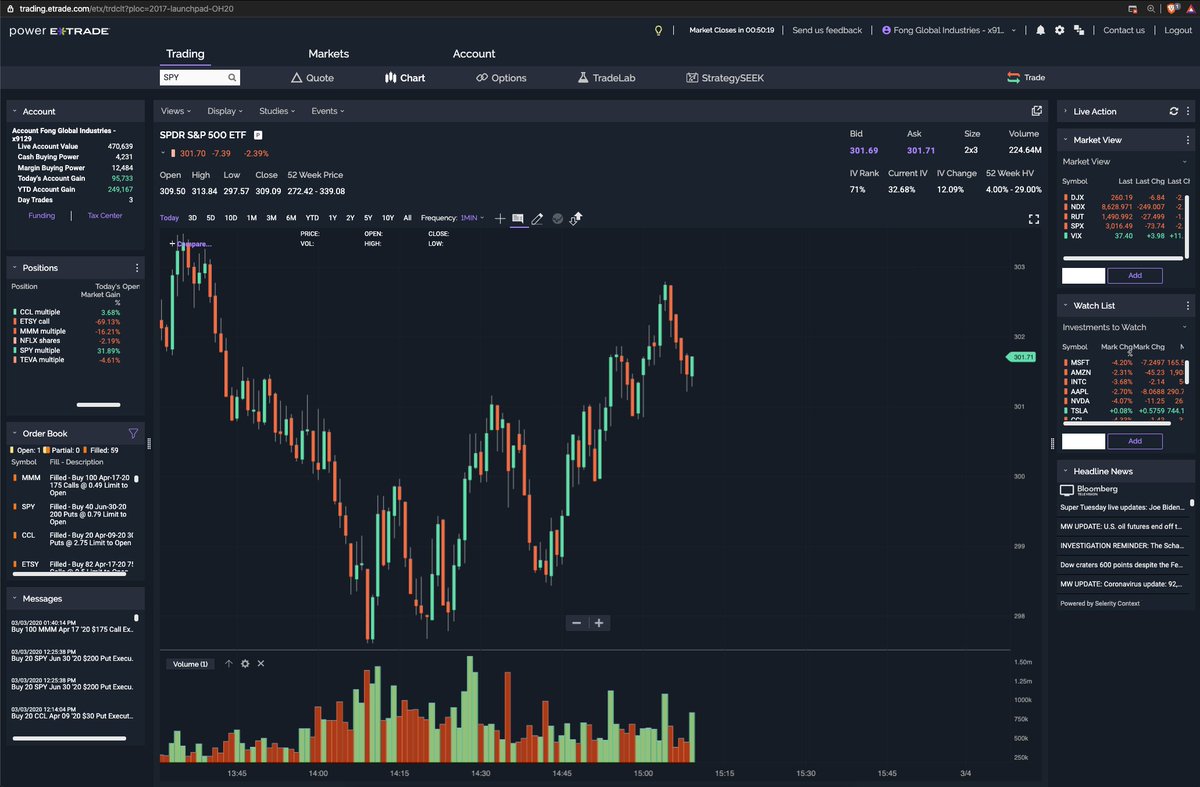Toggle the data flag tool icon

coord(518,218)
